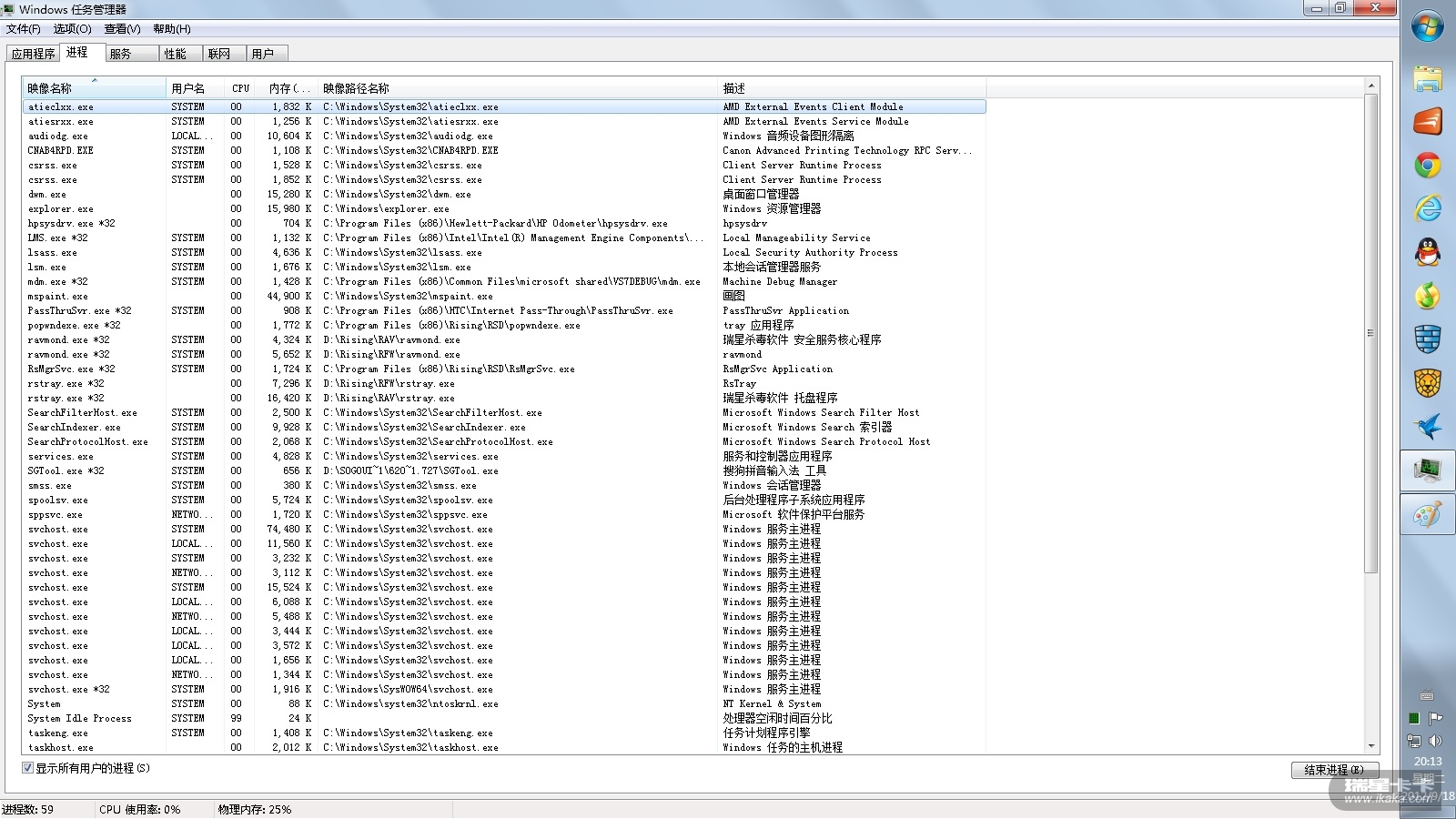
Task: Open the 20:13 clock in the tray
Action: (x=1428, y=762)
